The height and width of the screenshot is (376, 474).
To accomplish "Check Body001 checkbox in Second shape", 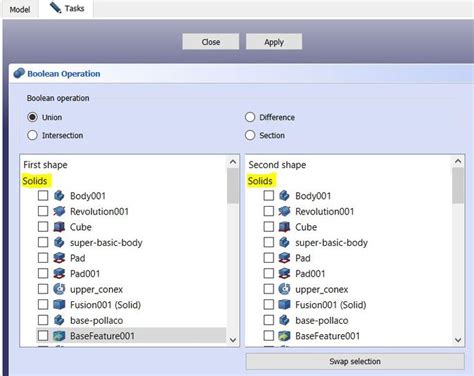I will tap(269, 196).
